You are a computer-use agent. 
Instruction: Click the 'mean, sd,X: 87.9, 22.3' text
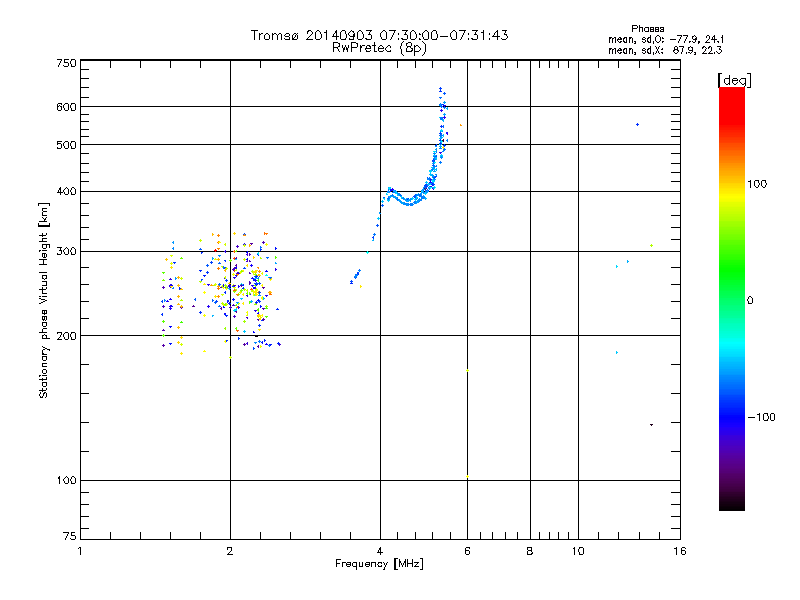665,50
